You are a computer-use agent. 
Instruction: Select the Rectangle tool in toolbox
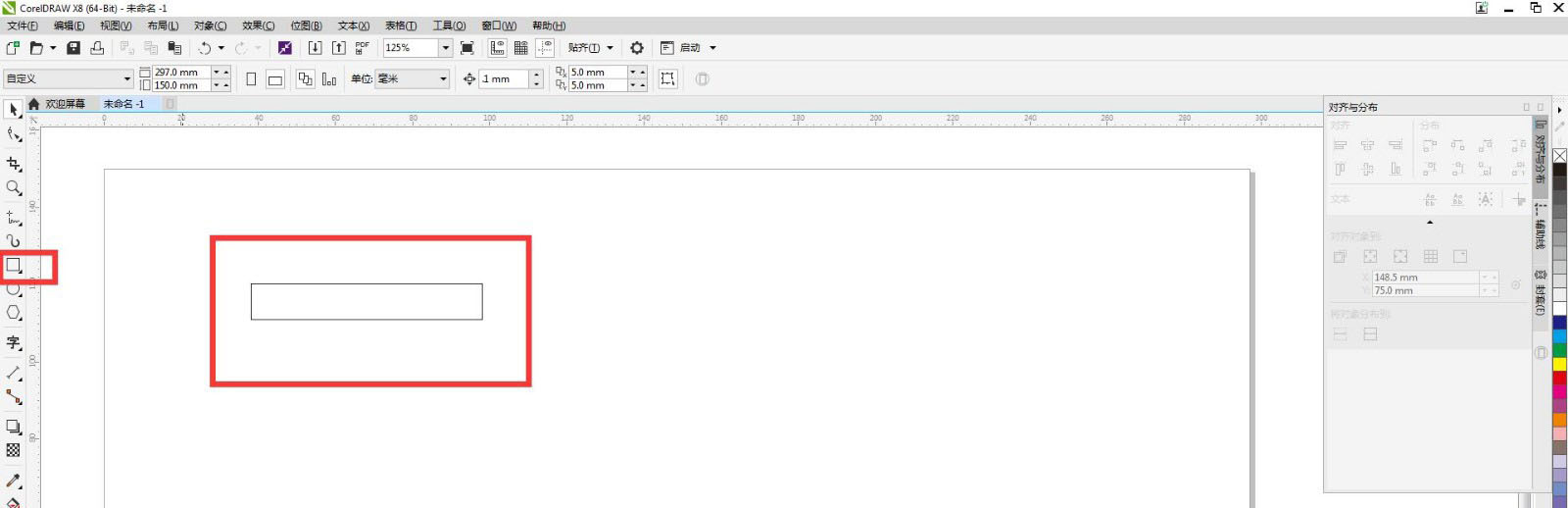14,266
